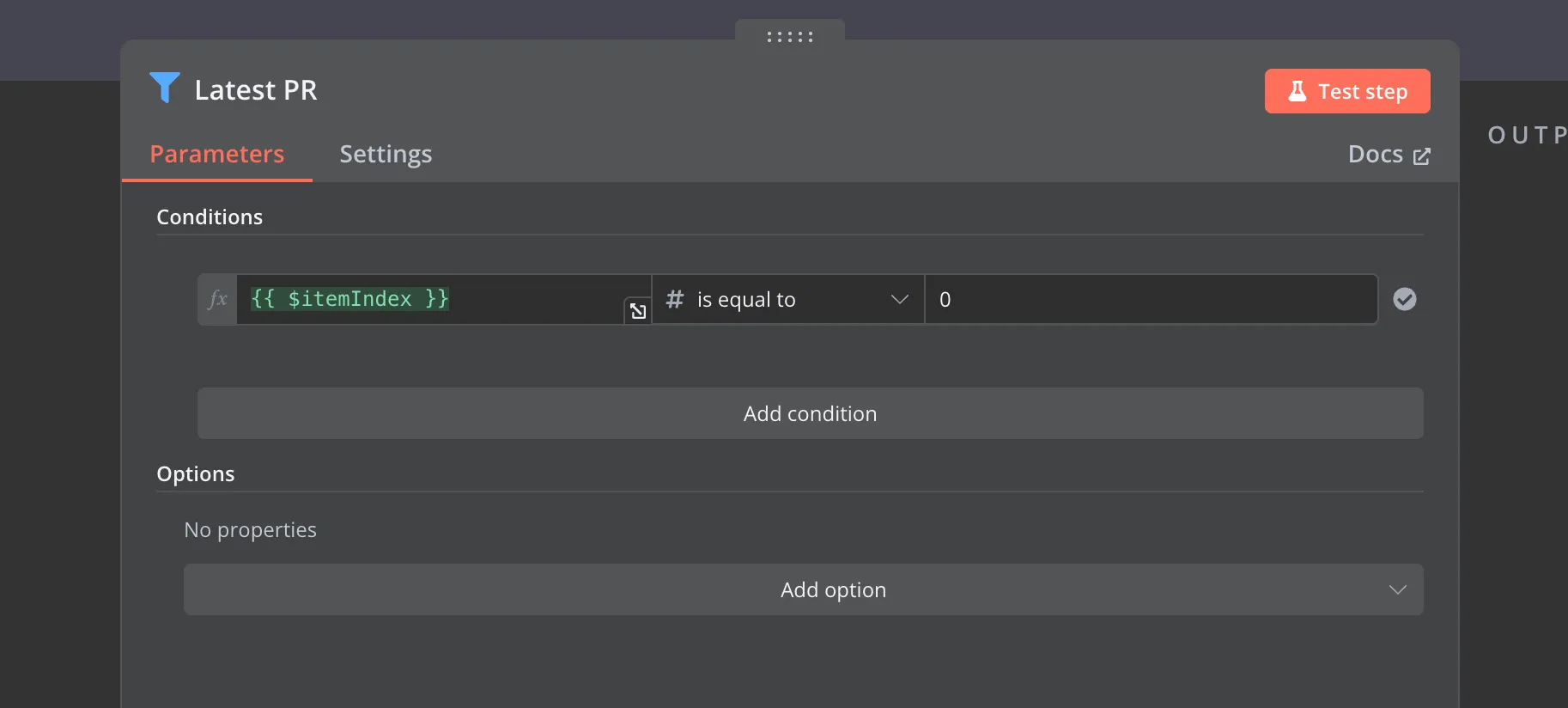Image resolution: width=1568 pixels, height=708 pixels.
Task: Click the blue filter node icon
Action: point(164,88)
